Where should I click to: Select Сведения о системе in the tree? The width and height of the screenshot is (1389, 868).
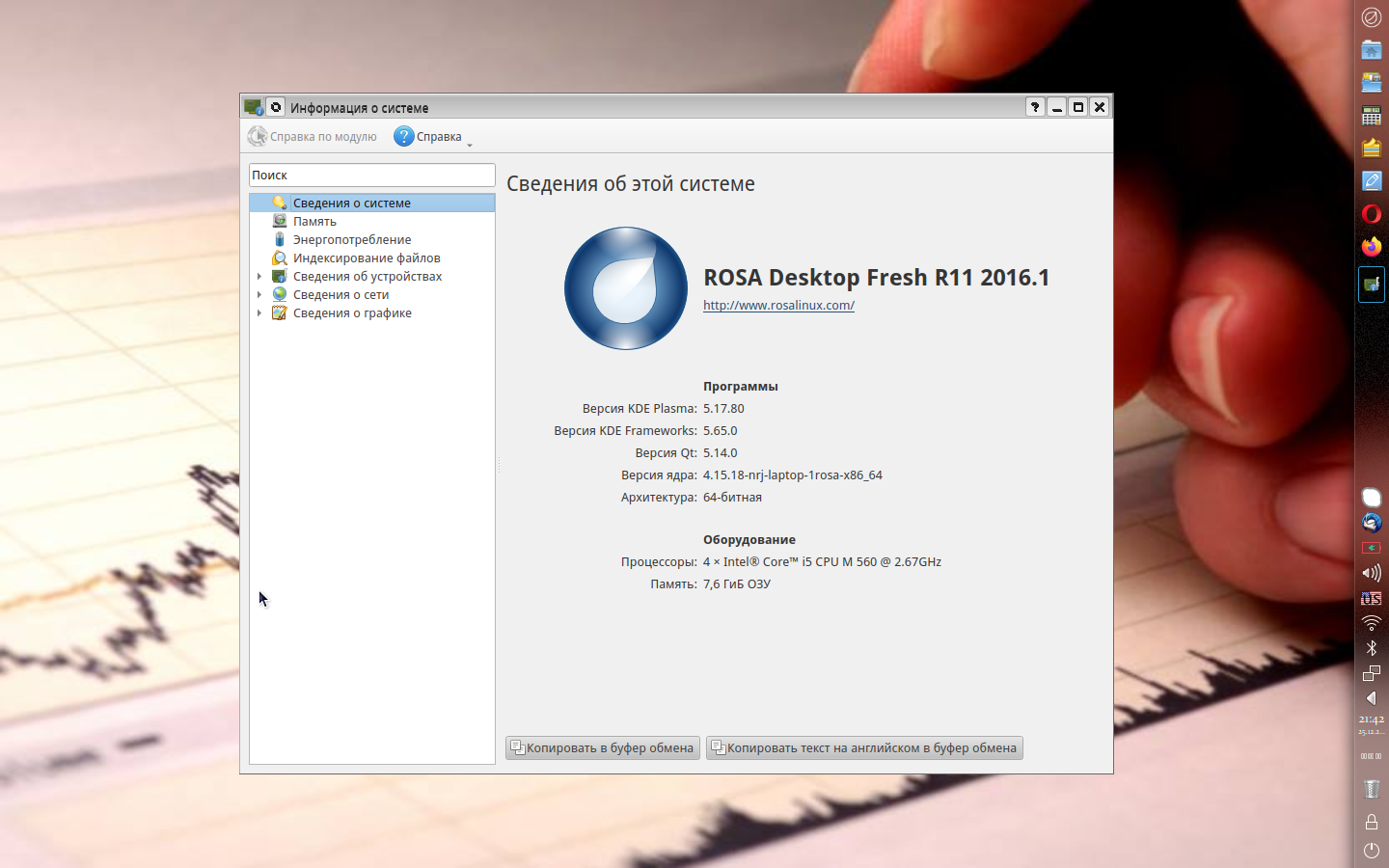(x=372, y=203)
